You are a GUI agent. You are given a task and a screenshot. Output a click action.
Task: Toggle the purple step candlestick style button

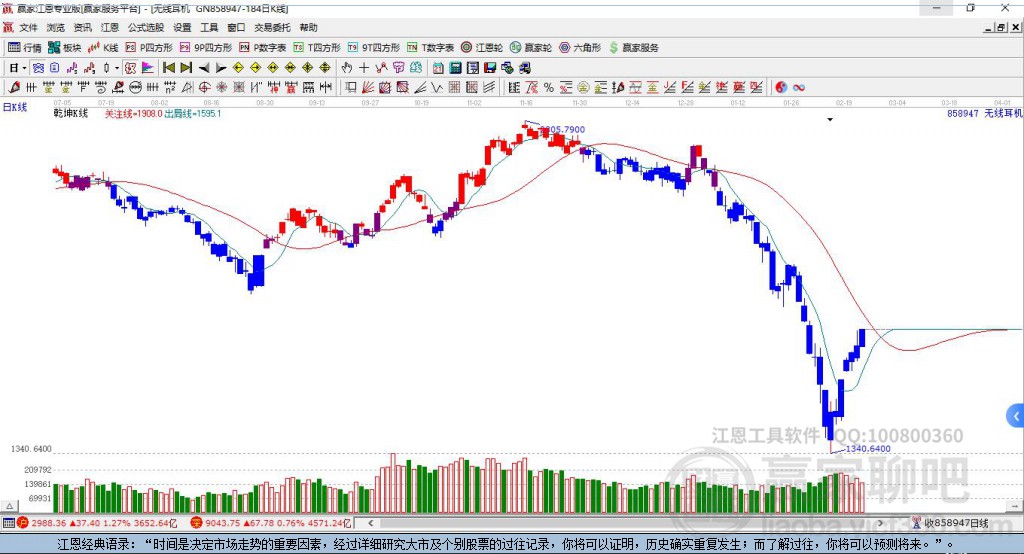(x=72, y=67)
